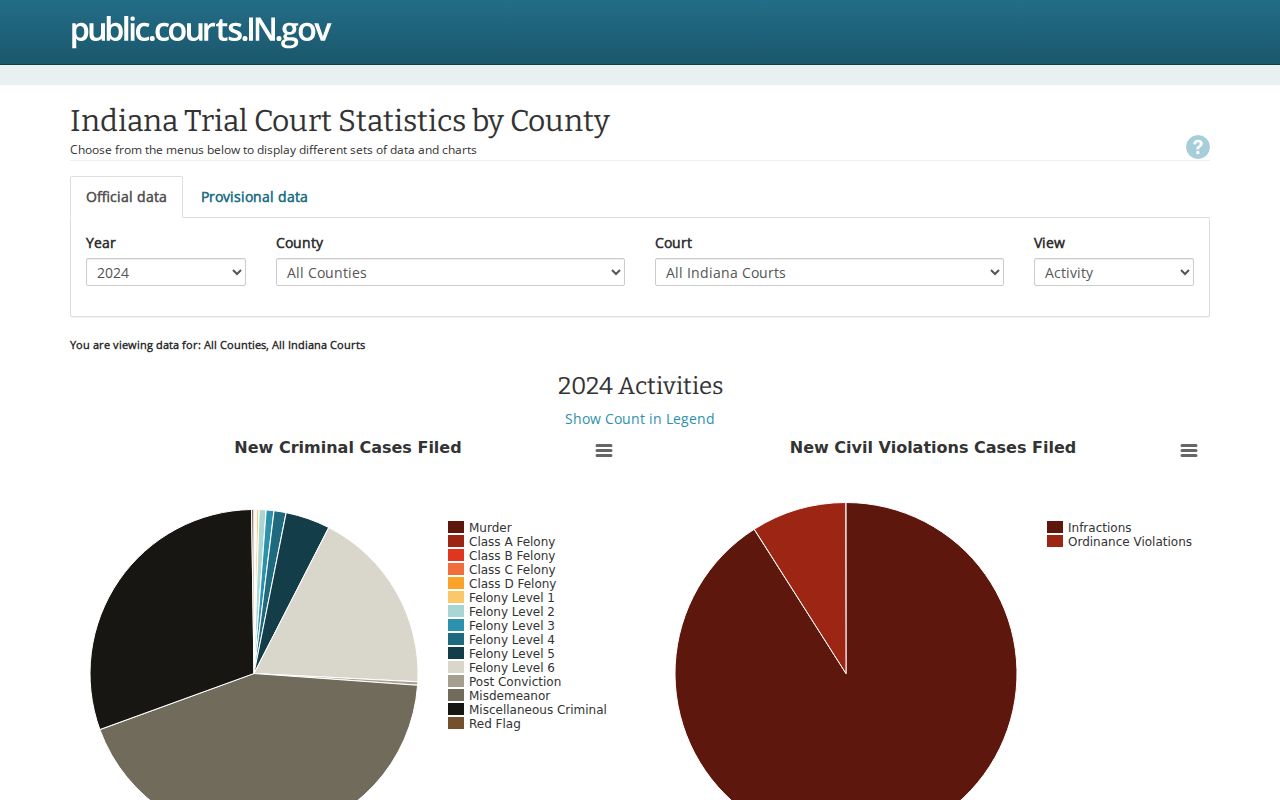Open the Court dropdown All Indiana Courts
The image size is (1280, 800).
click(829, 272)
